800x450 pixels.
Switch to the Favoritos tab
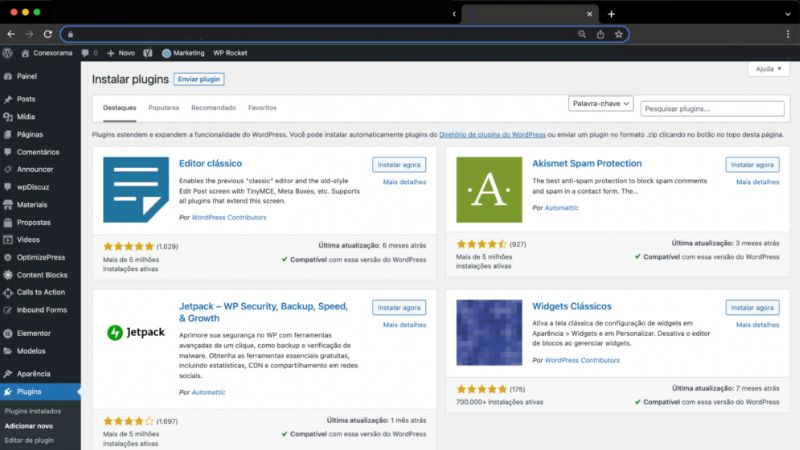[x=262, y=108]
